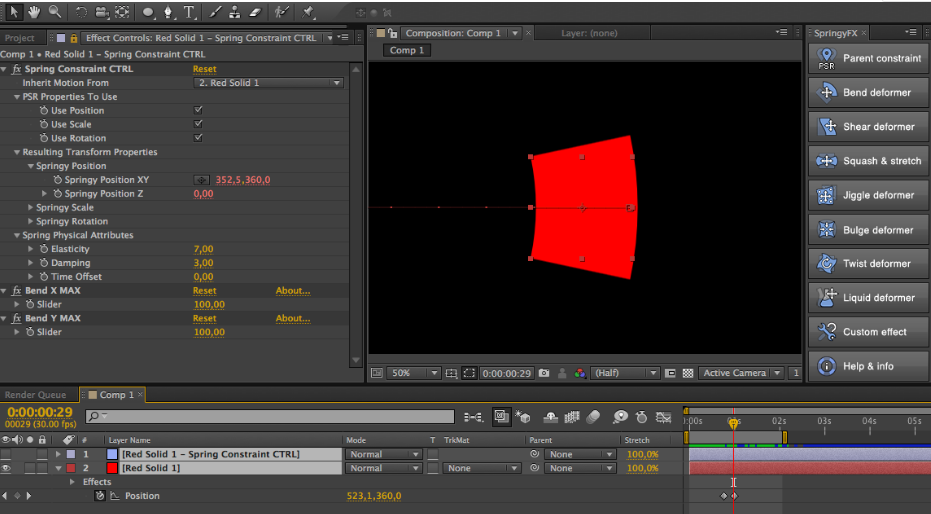Select the Brush tool
Viewport: 931px width, 514px height.
point(215,12)
